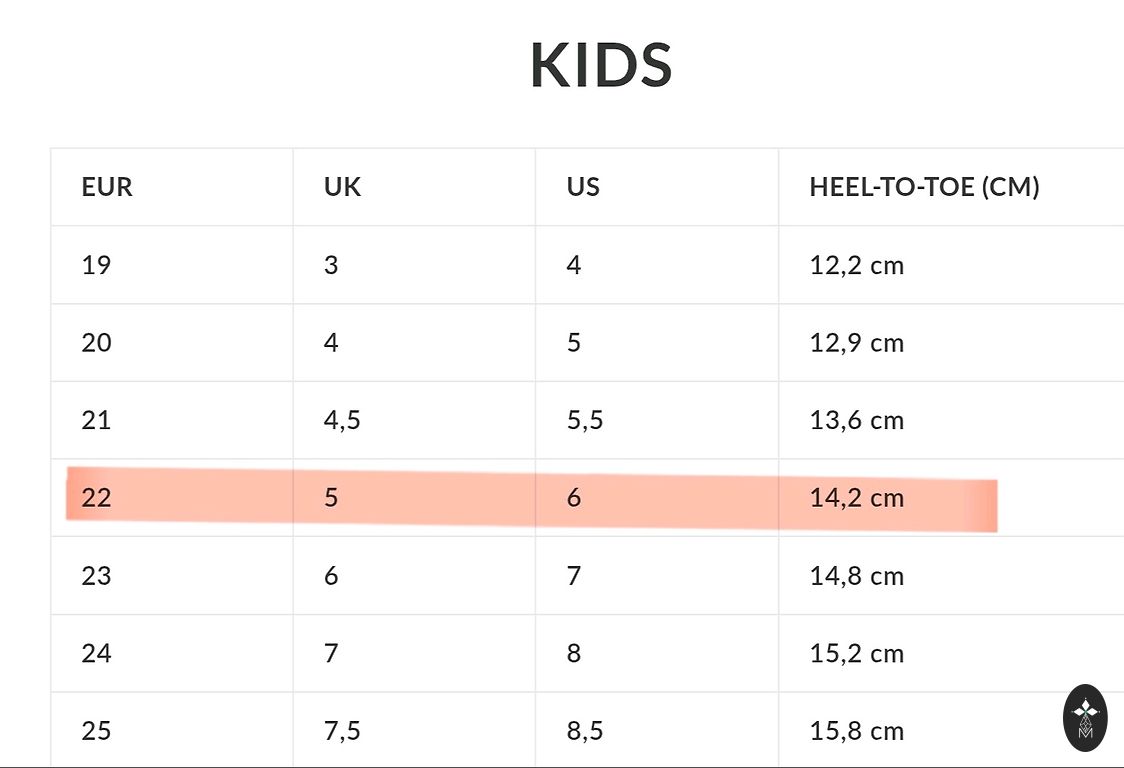Click US size 5,5 cell

(x=584, y=421)
